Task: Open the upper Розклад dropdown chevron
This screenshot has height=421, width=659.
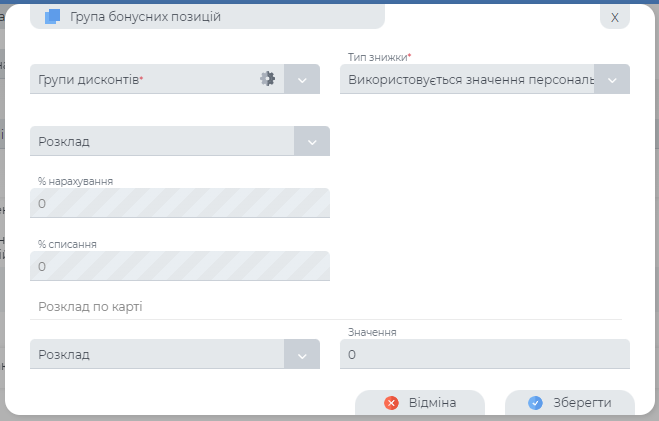Action: 312,141
